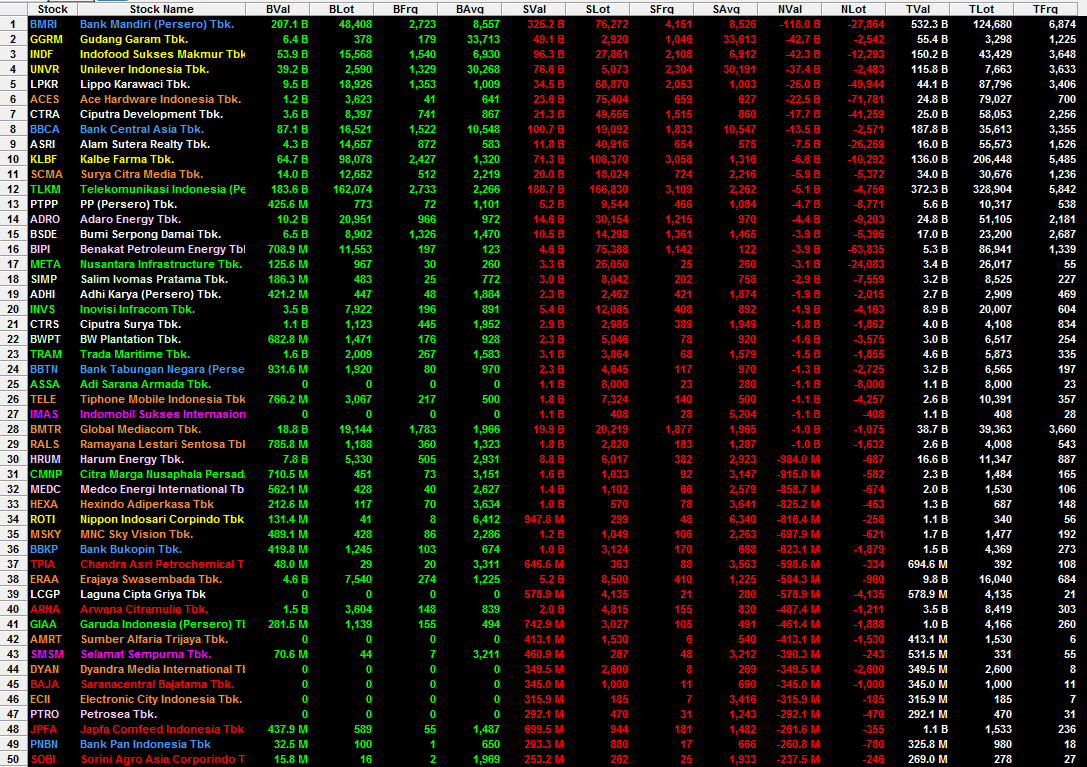Click the SVal column header
The image size is (1087, 767).
(534, 9)
